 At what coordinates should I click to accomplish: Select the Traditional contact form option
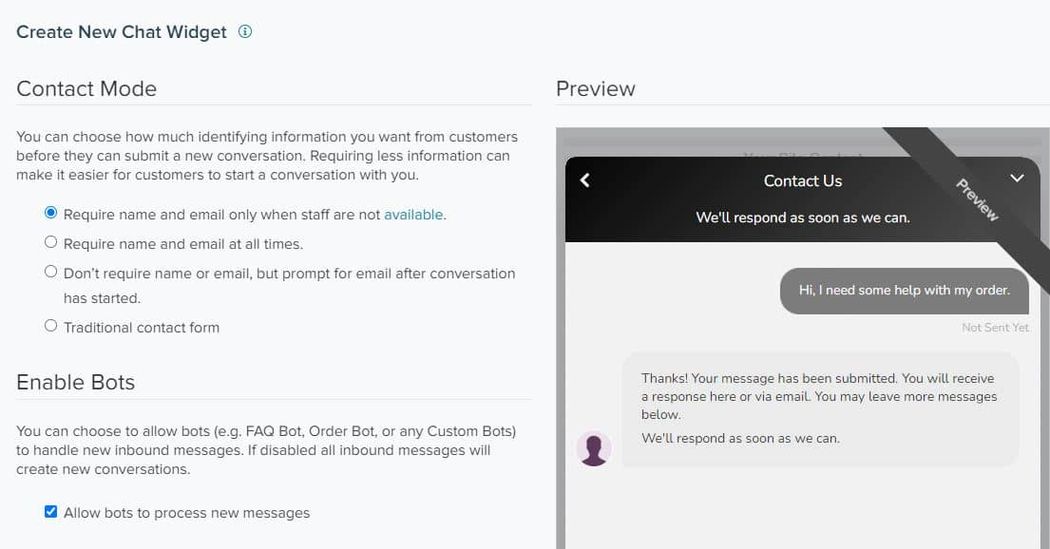click(51, 325)
